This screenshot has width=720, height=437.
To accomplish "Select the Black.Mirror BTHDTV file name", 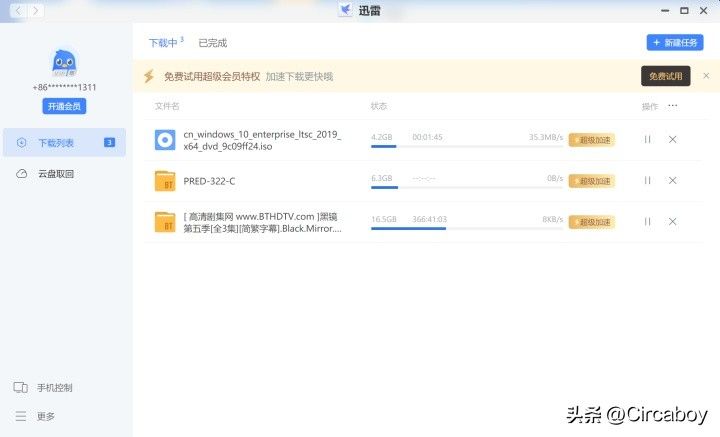I will [x=262, y=223].
